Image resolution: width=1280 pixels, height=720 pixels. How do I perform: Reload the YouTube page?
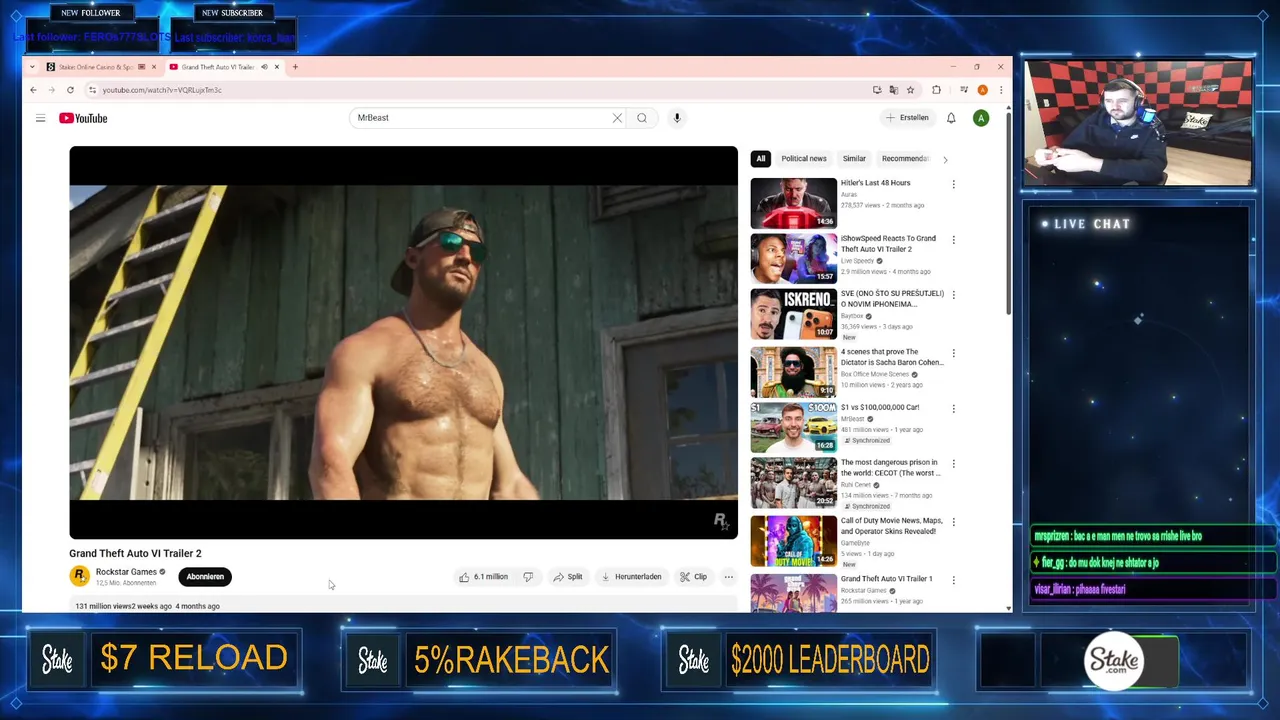pyautogui.click(x=70, y=90)
